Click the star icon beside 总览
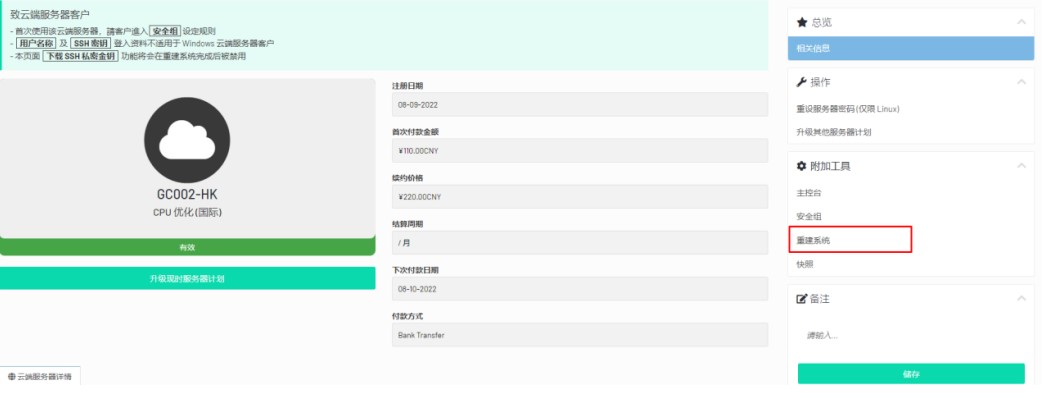This screenshot has width=1043, height=410. click(802, 22)
